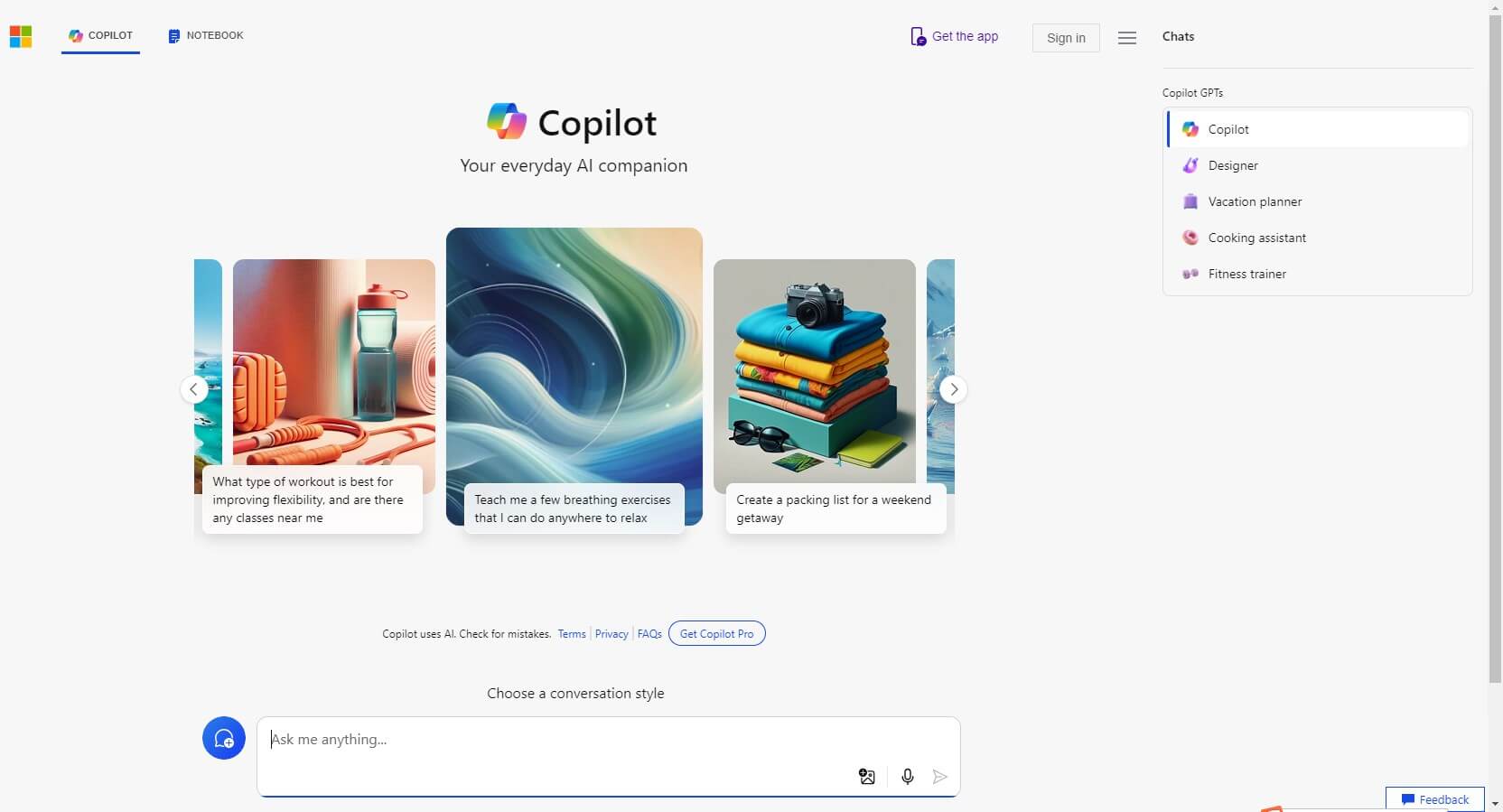Click the add image icon in the chat box

point(867,777)
